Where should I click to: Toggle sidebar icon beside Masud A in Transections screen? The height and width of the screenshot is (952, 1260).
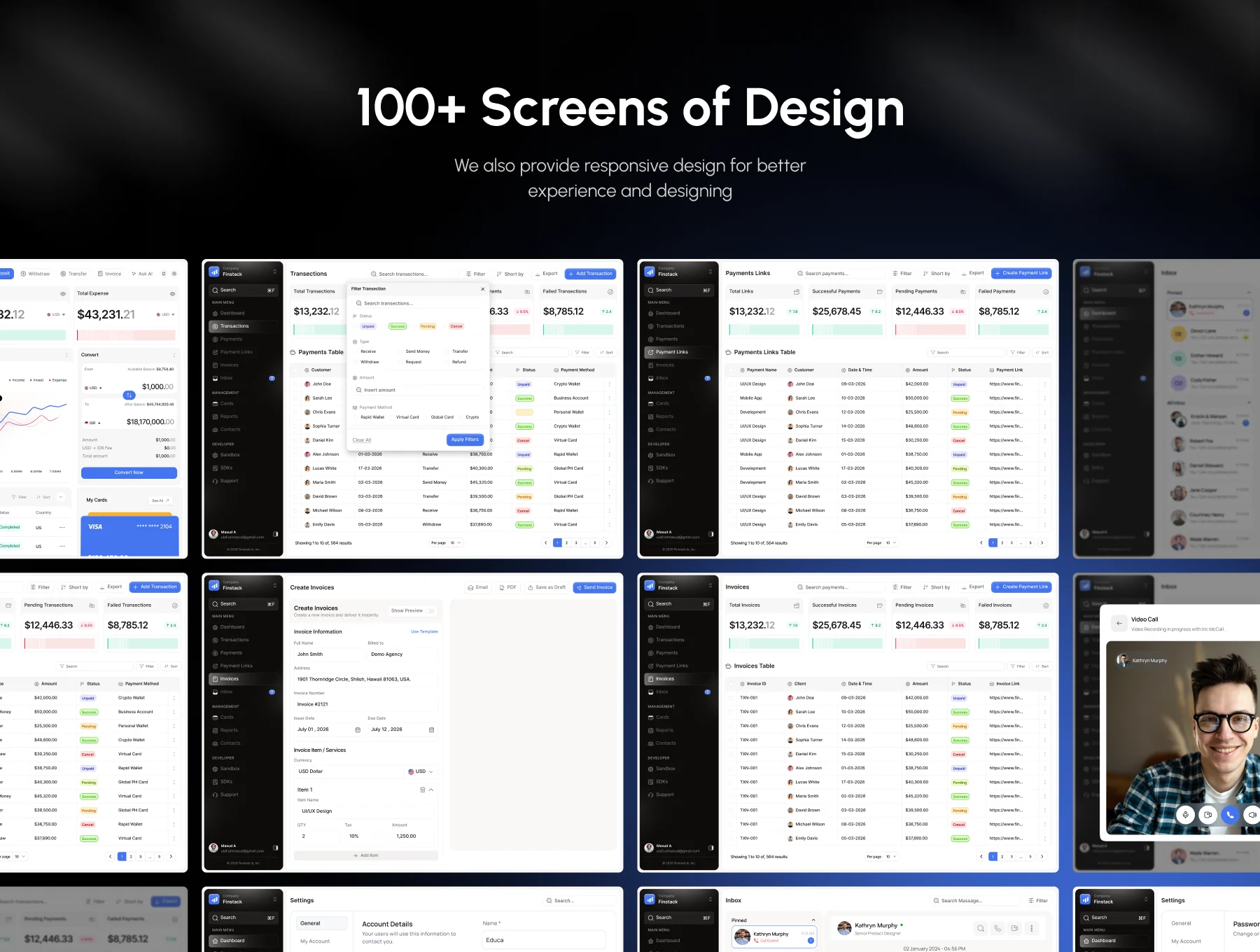coord(275,534)
